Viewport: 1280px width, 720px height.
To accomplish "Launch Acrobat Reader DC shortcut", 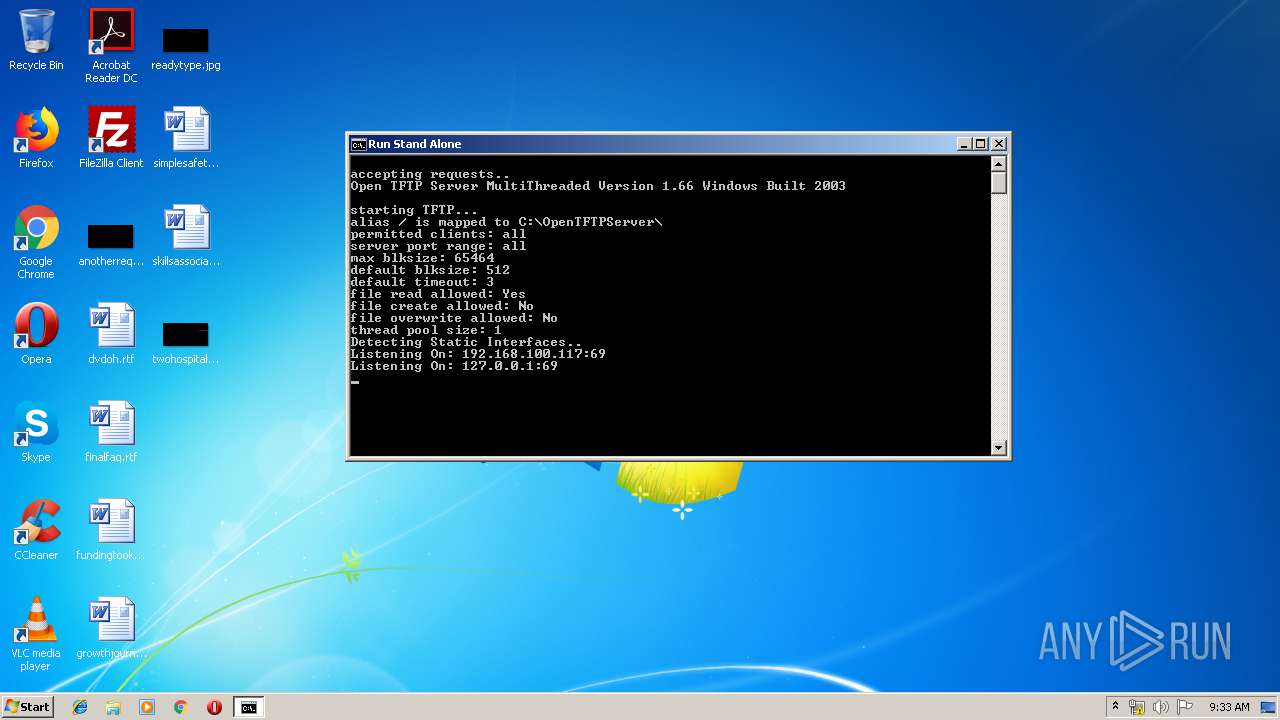I will 111,46.
